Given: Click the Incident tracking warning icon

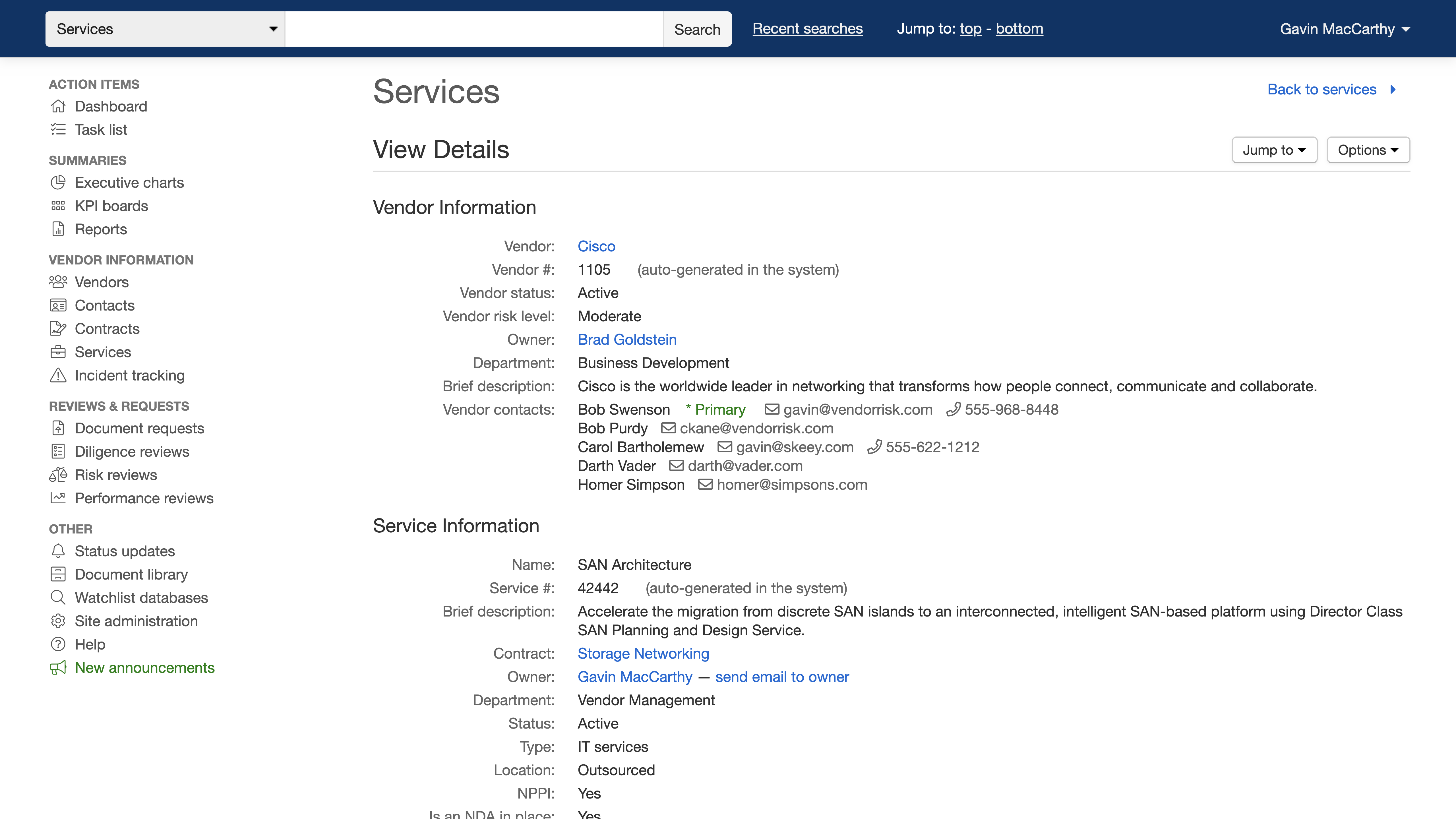Looking at the screenshot, I should 58,375.
